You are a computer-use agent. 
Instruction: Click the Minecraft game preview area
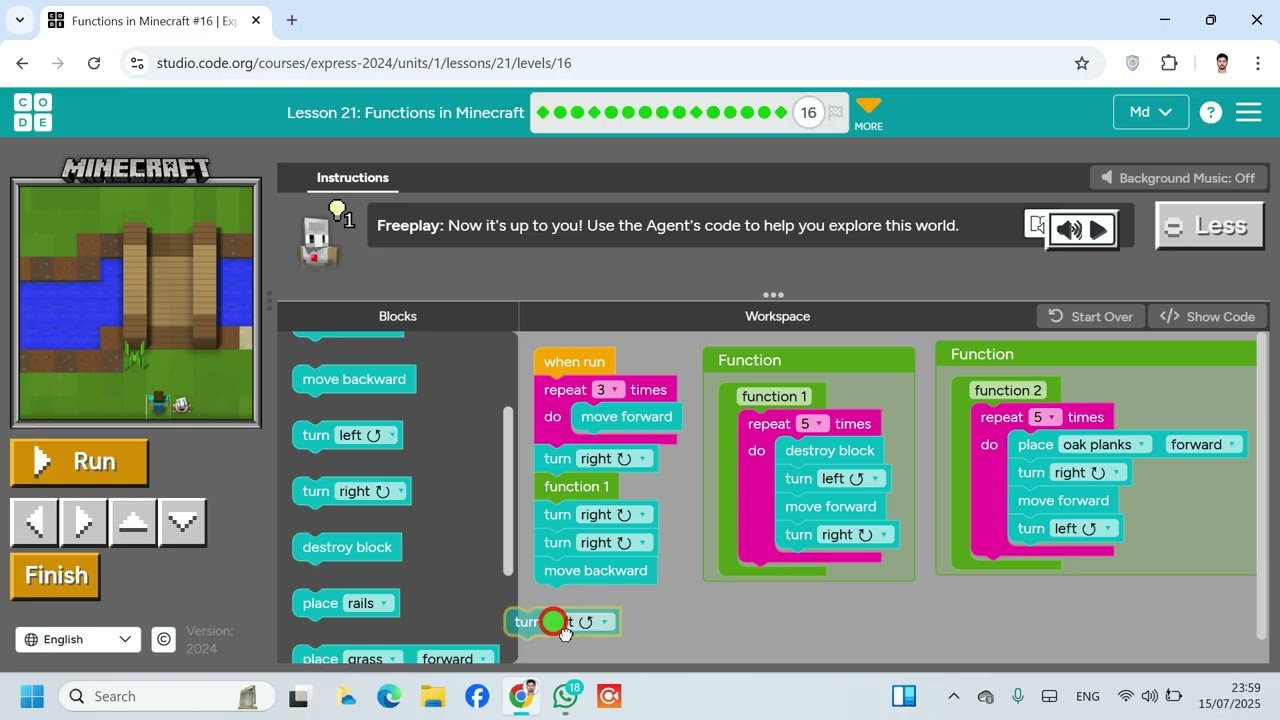[136, 303]
